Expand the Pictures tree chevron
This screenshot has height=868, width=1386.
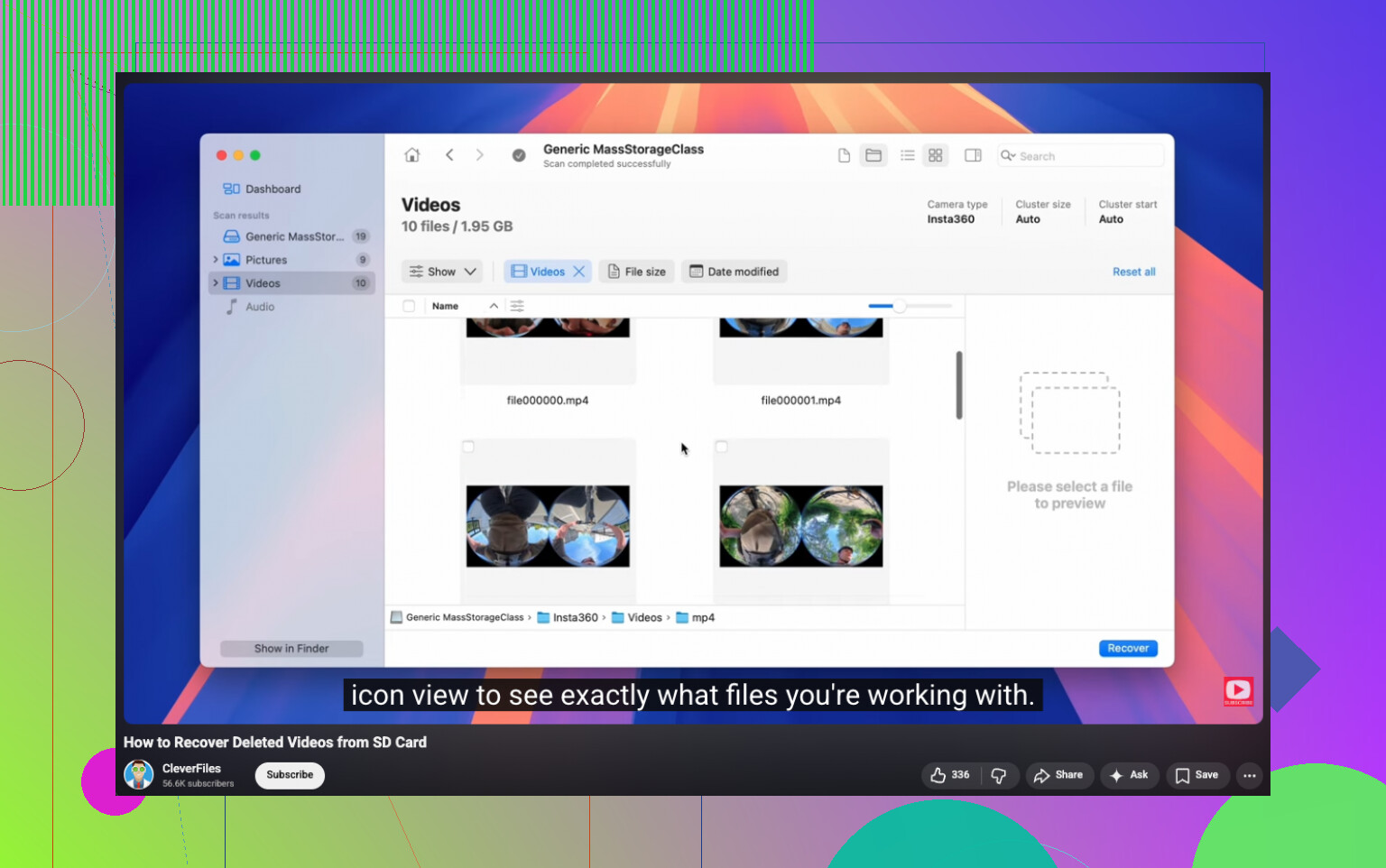[x=215, y=260]
